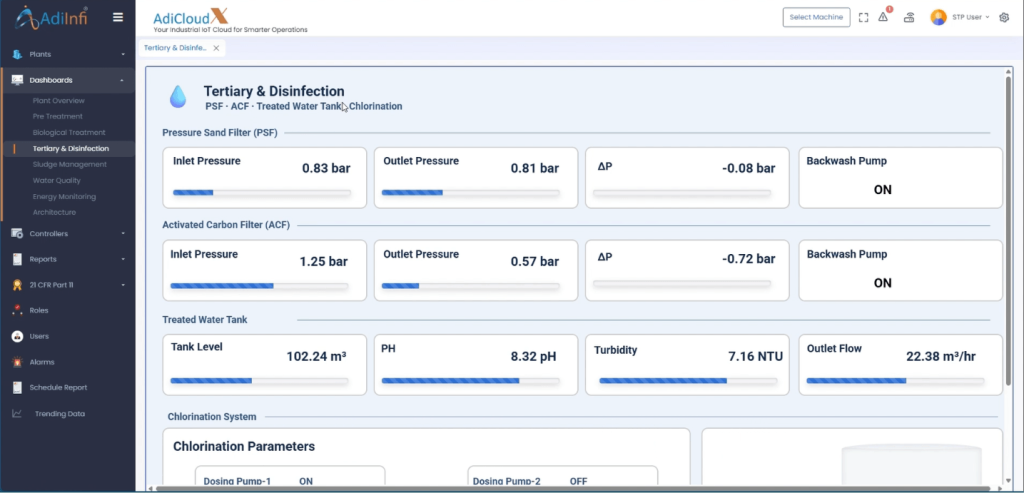This screenshot has height=493, width=1024.
Task: Open the settings gear icon
Action: click(x=1004, y=18)
